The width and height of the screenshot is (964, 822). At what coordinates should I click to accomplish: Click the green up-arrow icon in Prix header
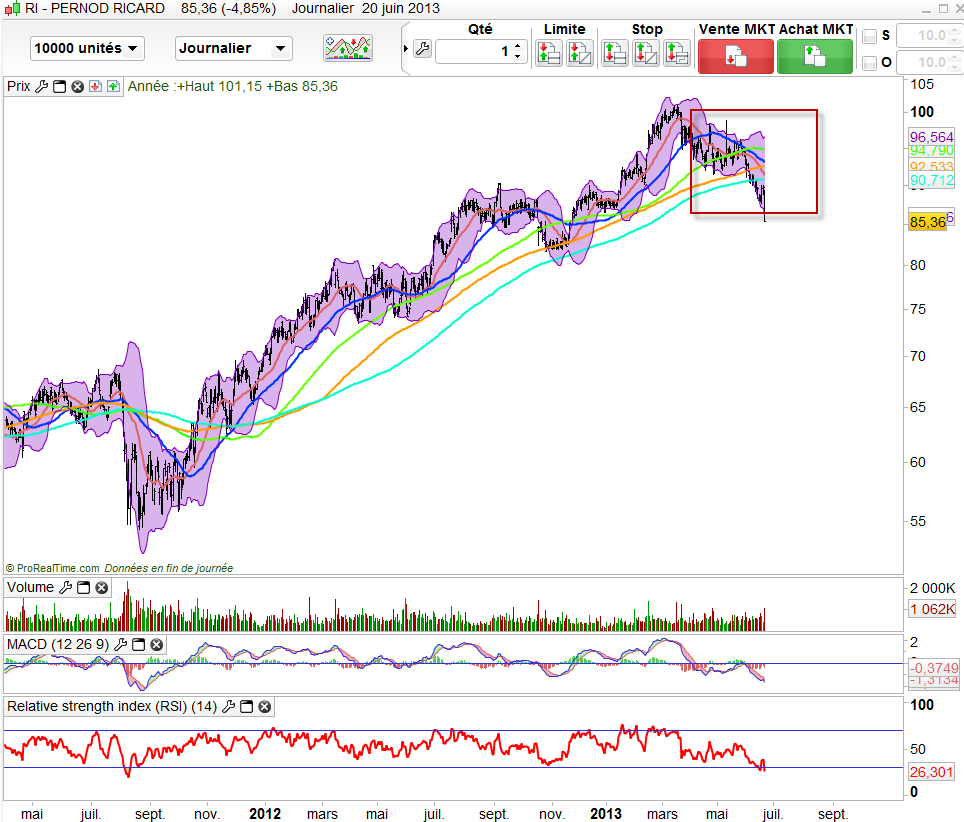[x=111, y=86]
